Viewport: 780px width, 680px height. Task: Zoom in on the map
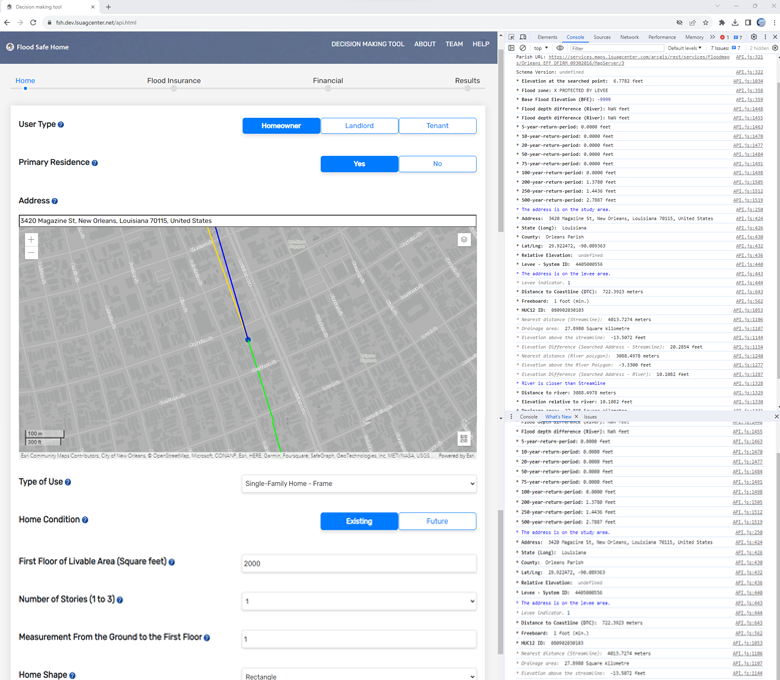tap(31, 240)
